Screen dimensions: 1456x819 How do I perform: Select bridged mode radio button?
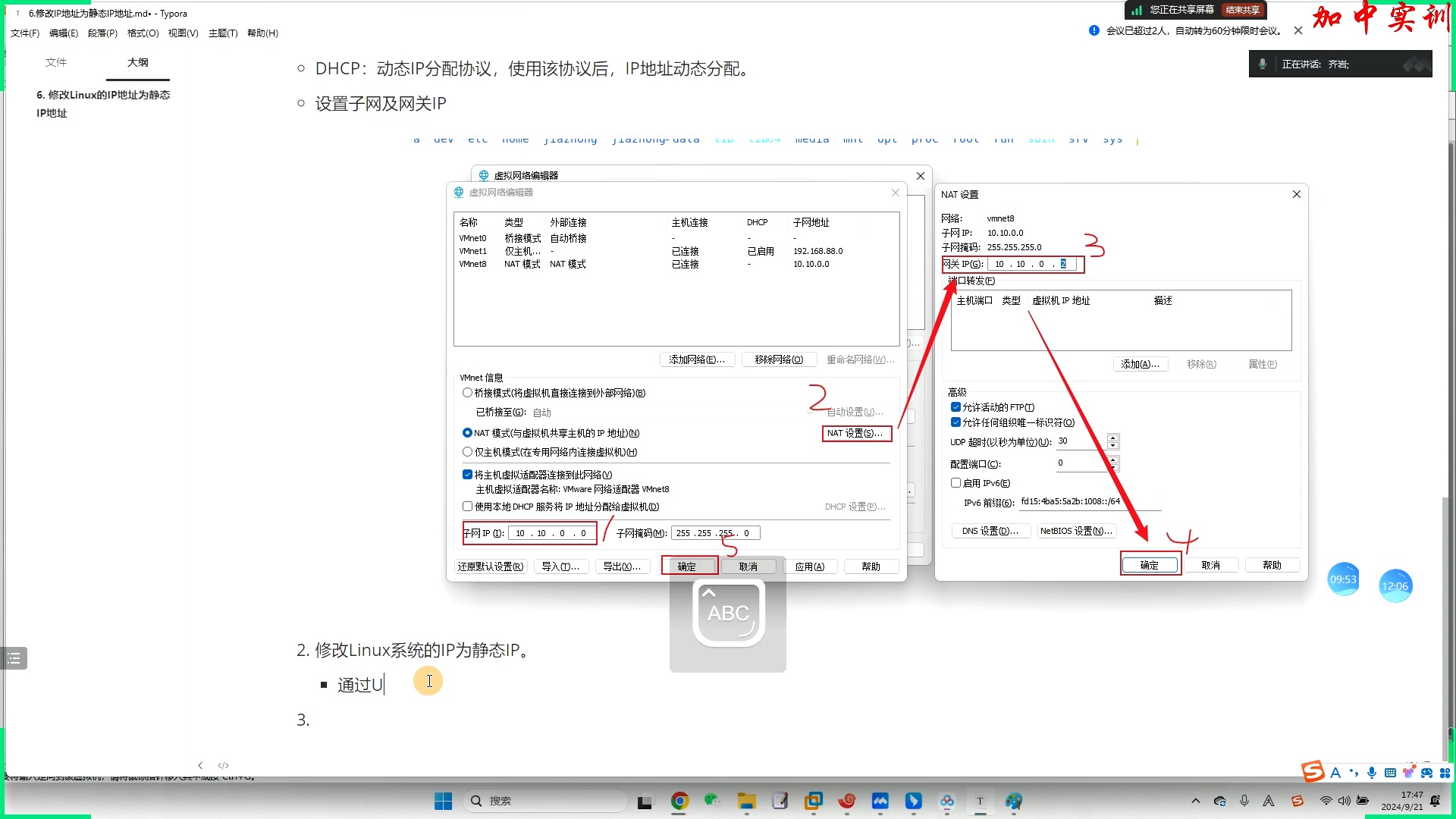pyautogui.click(x=467, y=393)
